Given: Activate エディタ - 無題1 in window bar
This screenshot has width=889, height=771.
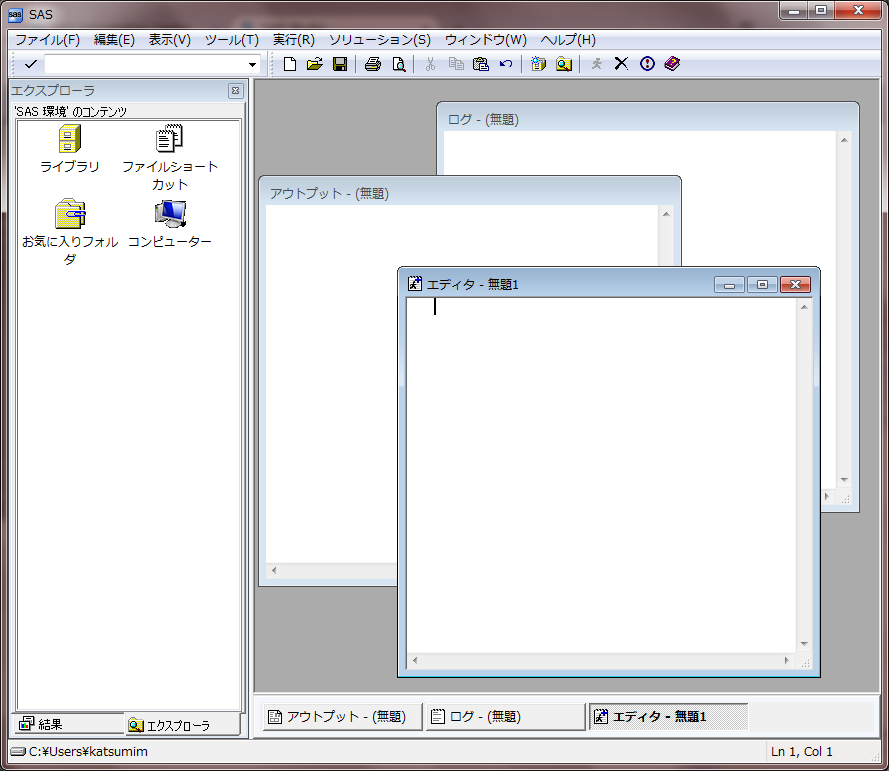Looking at the screenshot, I should pos(668,717).
